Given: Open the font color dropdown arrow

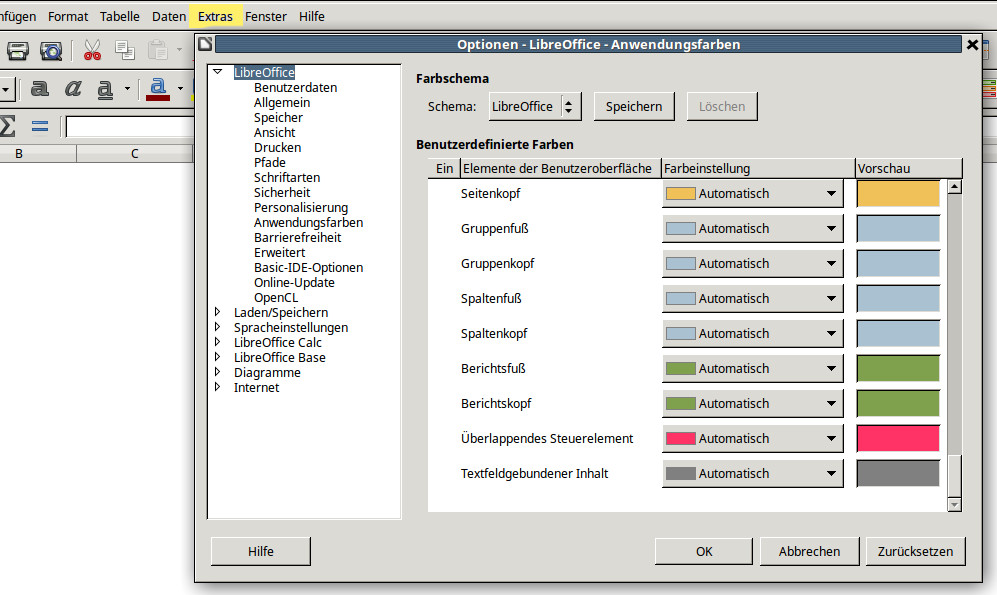Looking at the screenshot, I should [x=181, y=89].
